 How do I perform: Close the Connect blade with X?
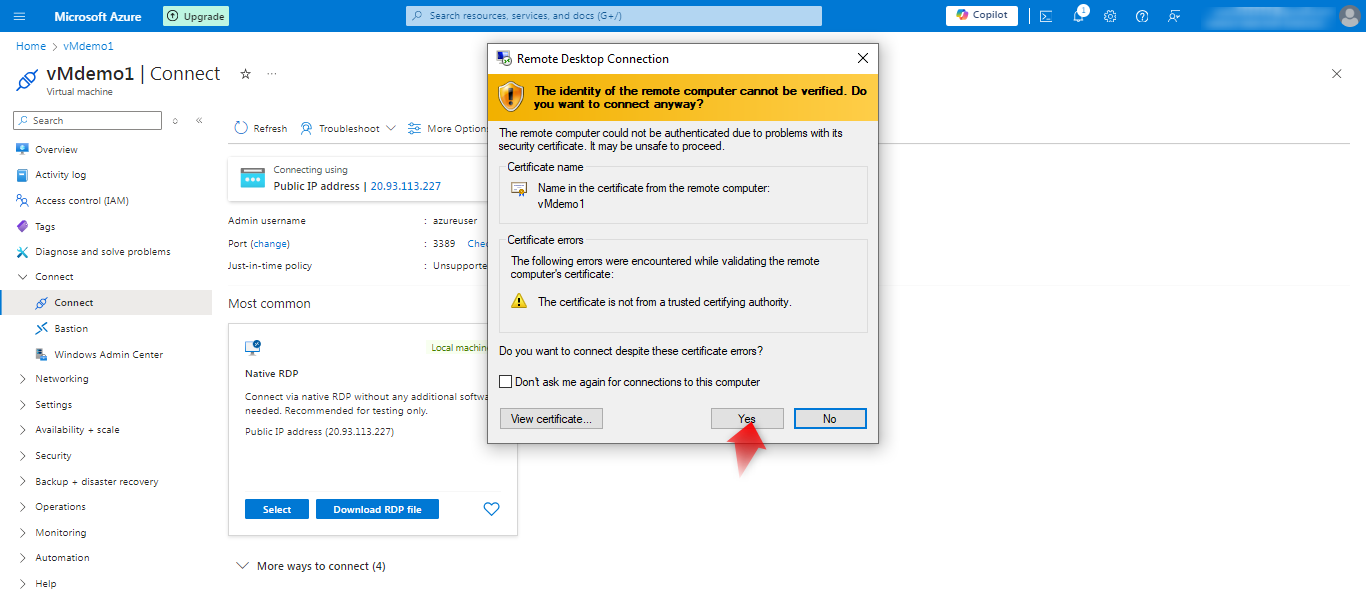click(1337, 74)
